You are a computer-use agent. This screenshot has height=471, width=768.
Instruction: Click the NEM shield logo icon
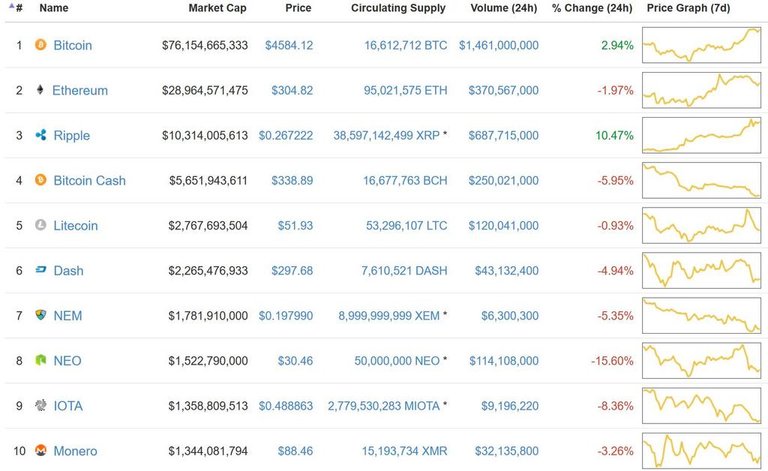point(41,315)
